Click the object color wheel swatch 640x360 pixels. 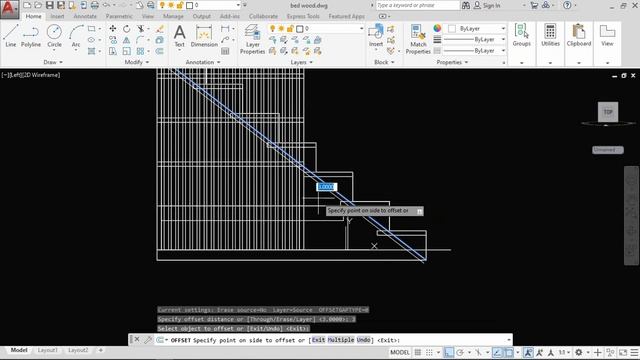pyautogui.click(x=437, y=28)
